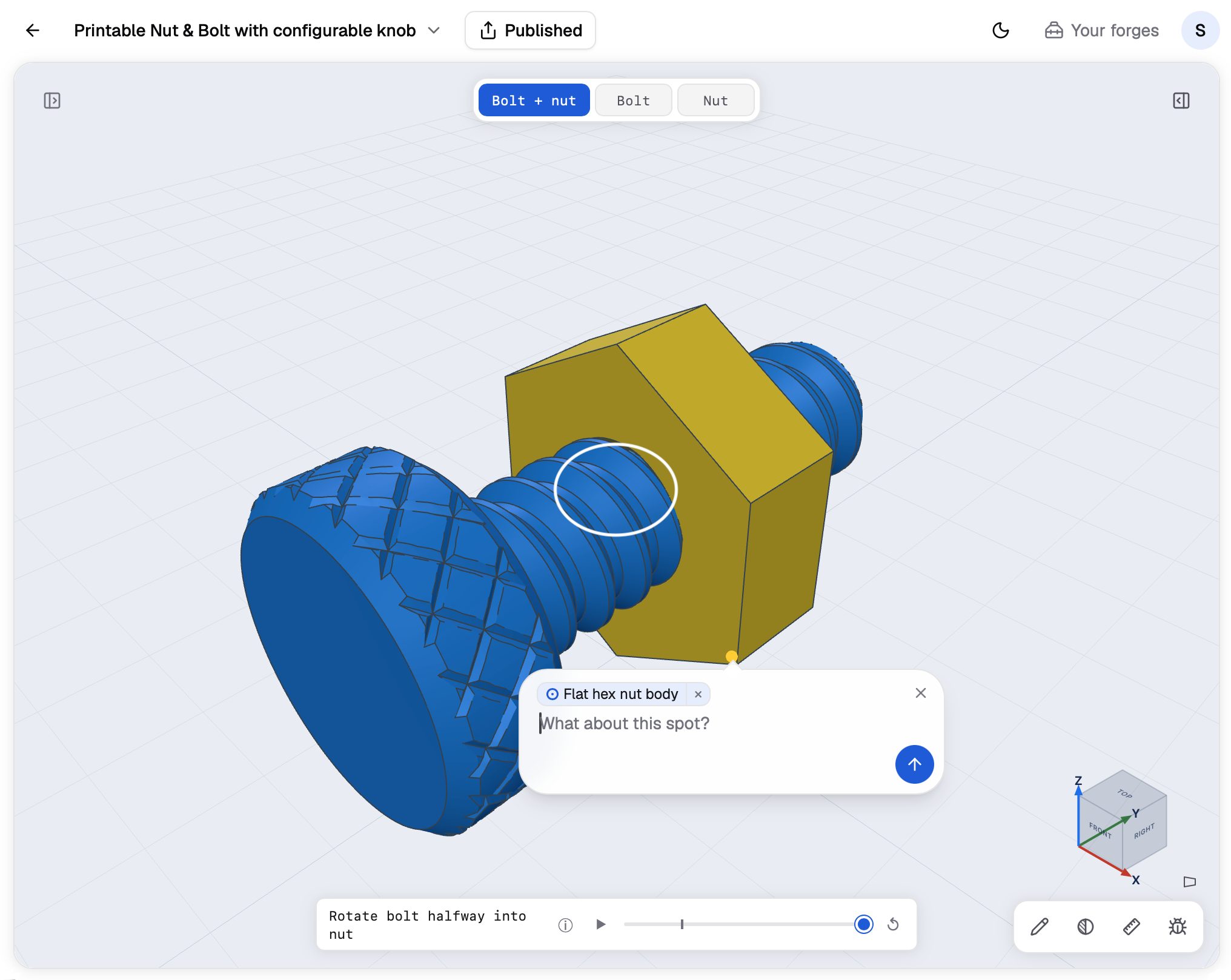Viewport: 1231px width, 980px height.
Task: Switch to the Bolt tab
Action: tap(633, 101)
